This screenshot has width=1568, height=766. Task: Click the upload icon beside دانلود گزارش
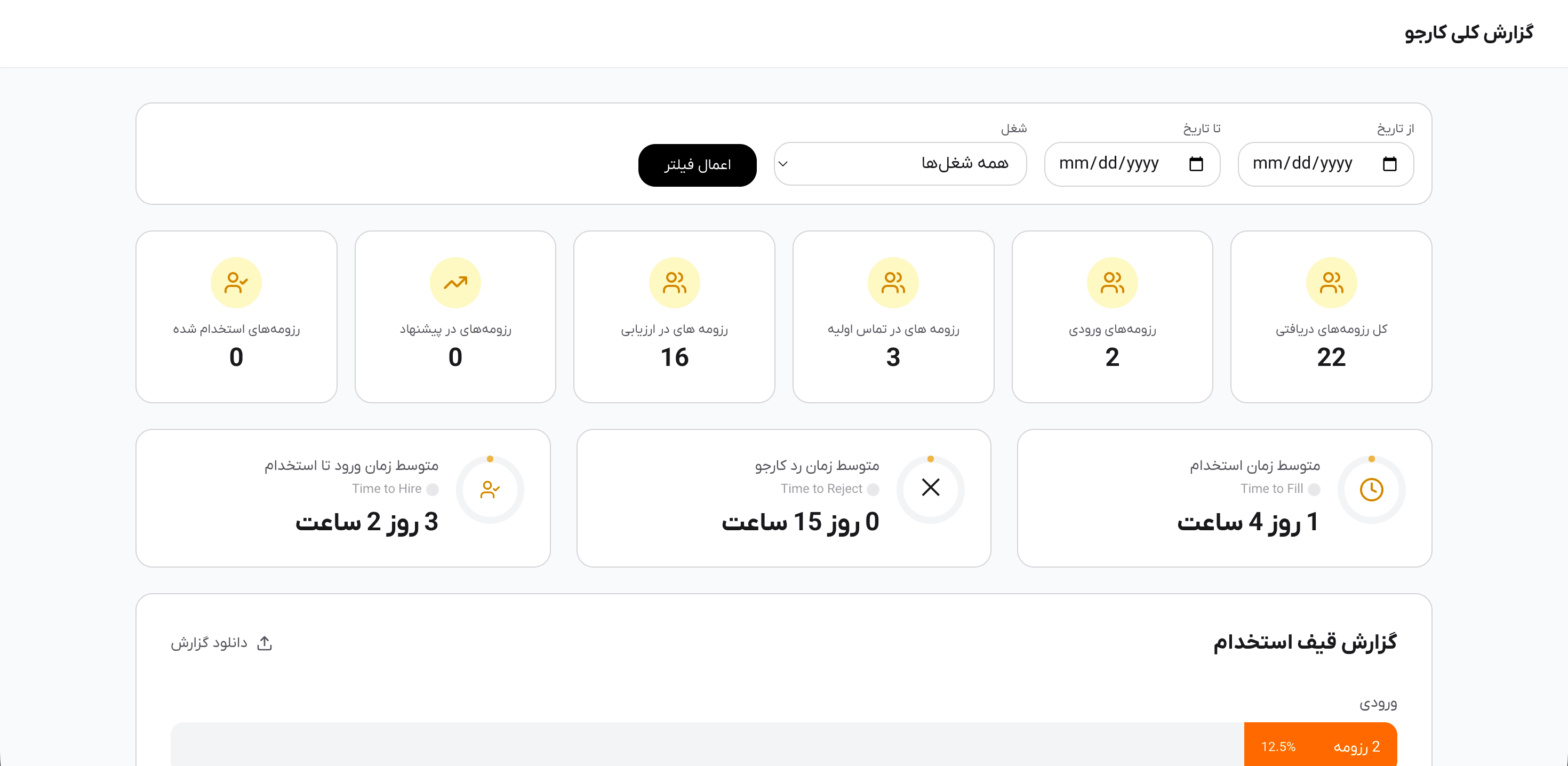[264, 643]
